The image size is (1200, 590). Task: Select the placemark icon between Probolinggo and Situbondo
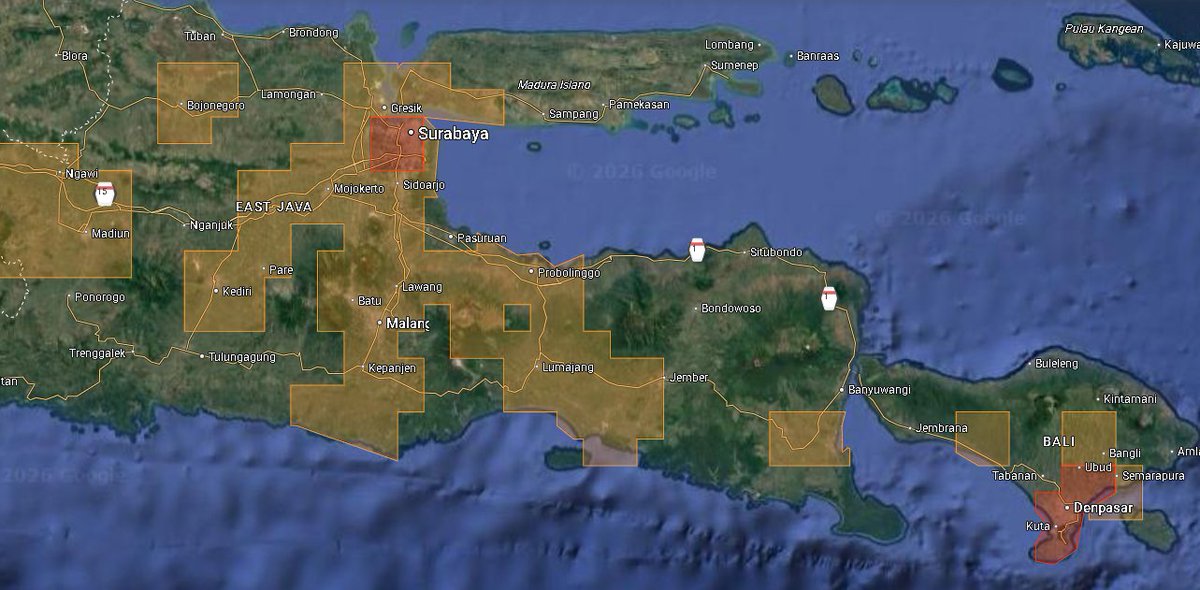click(x=697, y=249)
